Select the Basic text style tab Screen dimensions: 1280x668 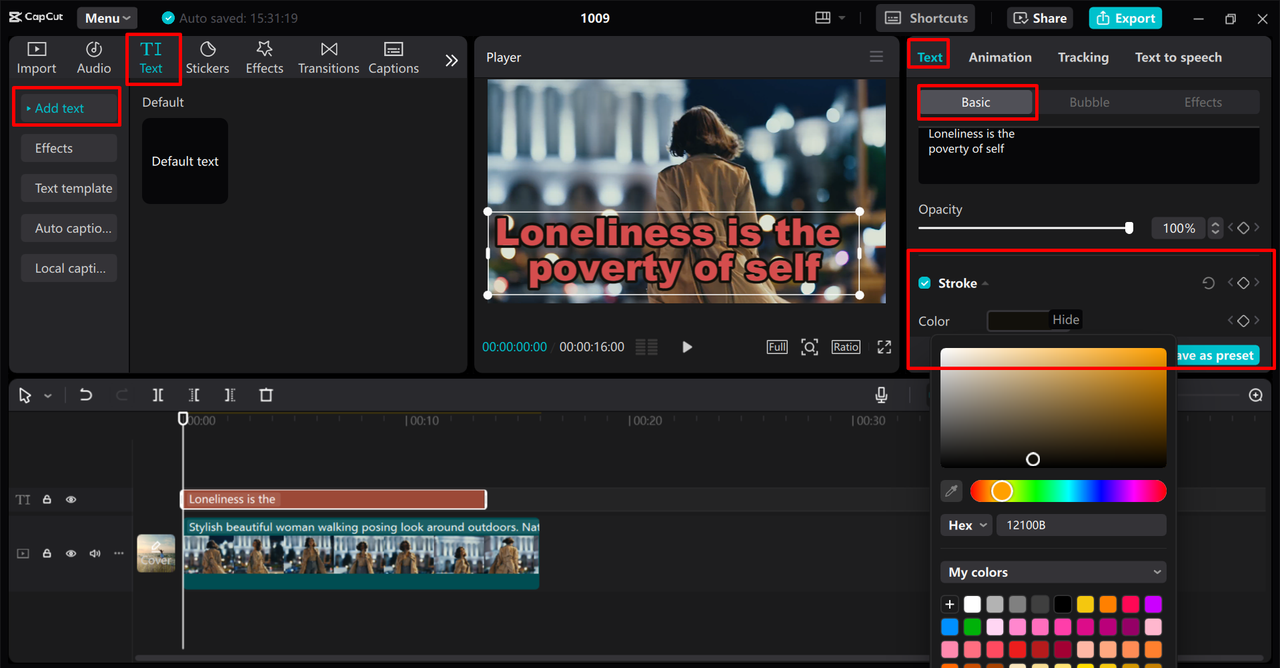(976, 102)
